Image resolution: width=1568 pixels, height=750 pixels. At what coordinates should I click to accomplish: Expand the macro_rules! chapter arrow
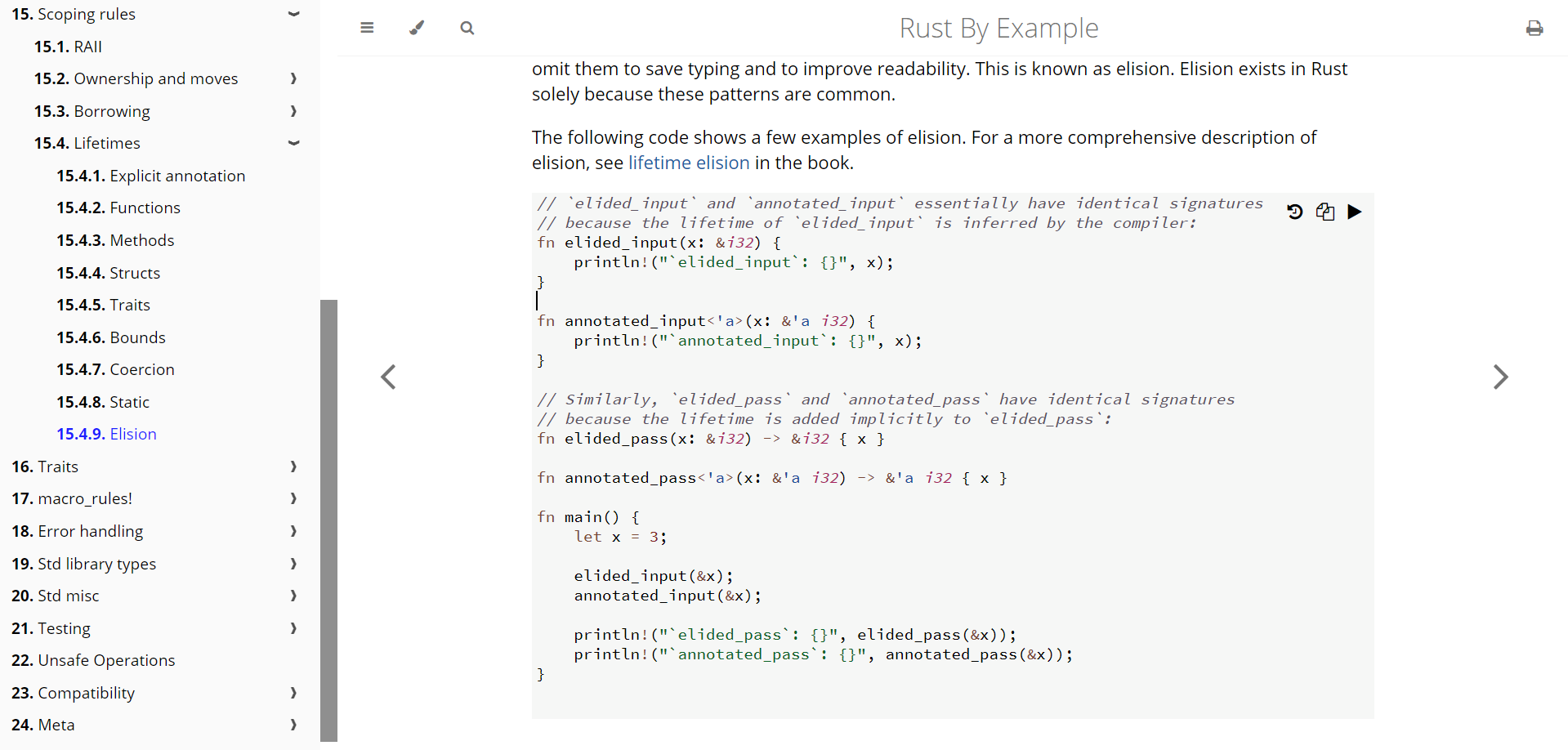point(293,498)
